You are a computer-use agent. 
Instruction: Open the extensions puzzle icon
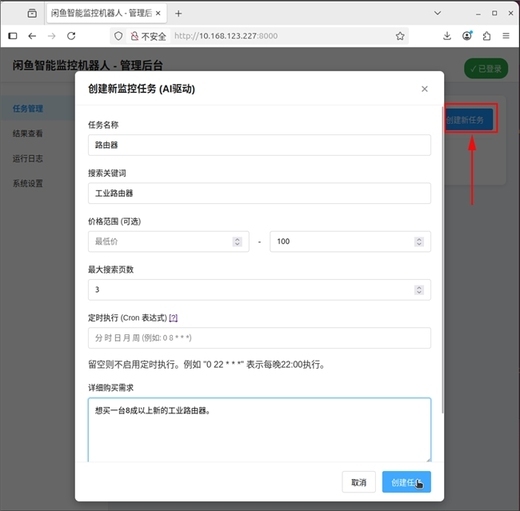tap(487, 36)
